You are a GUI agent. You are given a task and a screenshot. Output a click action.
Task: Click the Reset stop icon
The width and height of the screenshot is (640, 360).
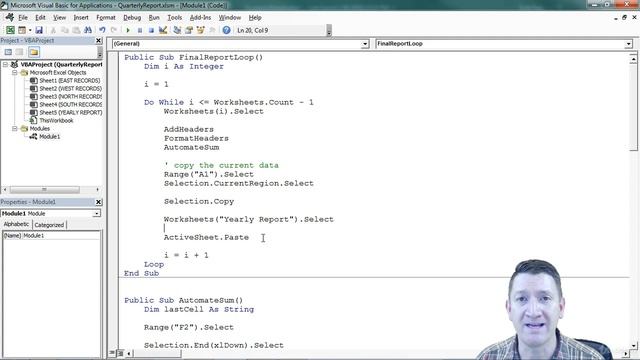(151, 30)
